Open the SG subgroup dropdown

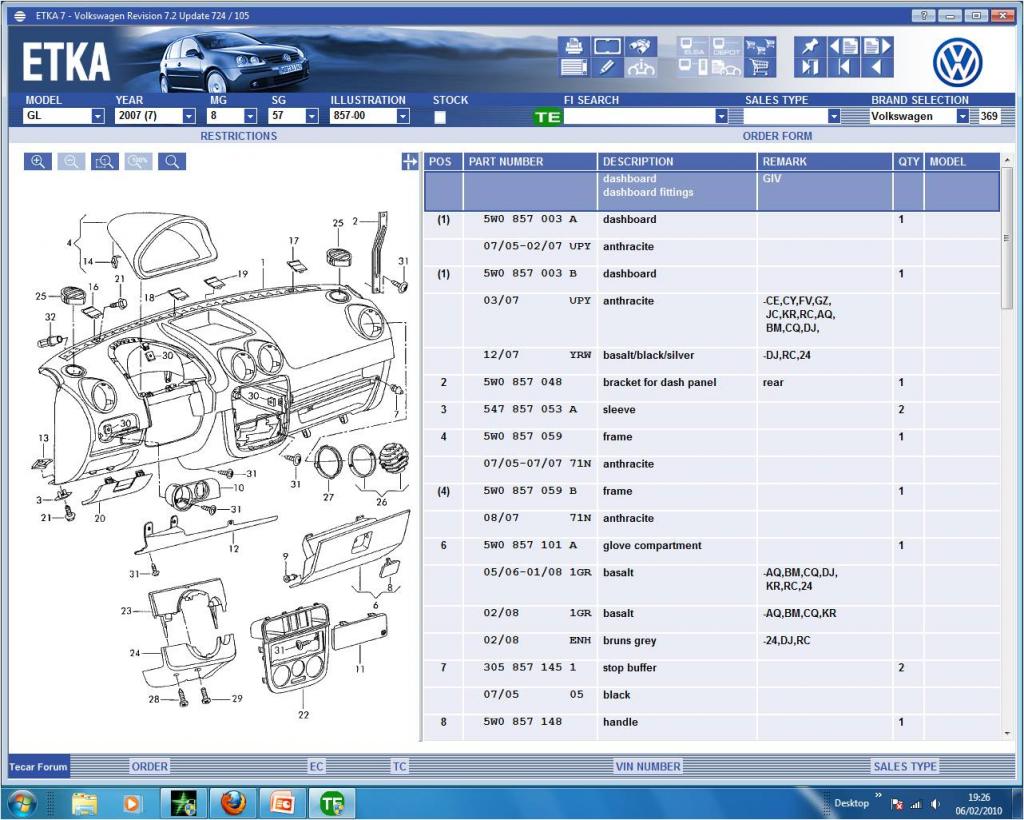[x=312, y=116]
